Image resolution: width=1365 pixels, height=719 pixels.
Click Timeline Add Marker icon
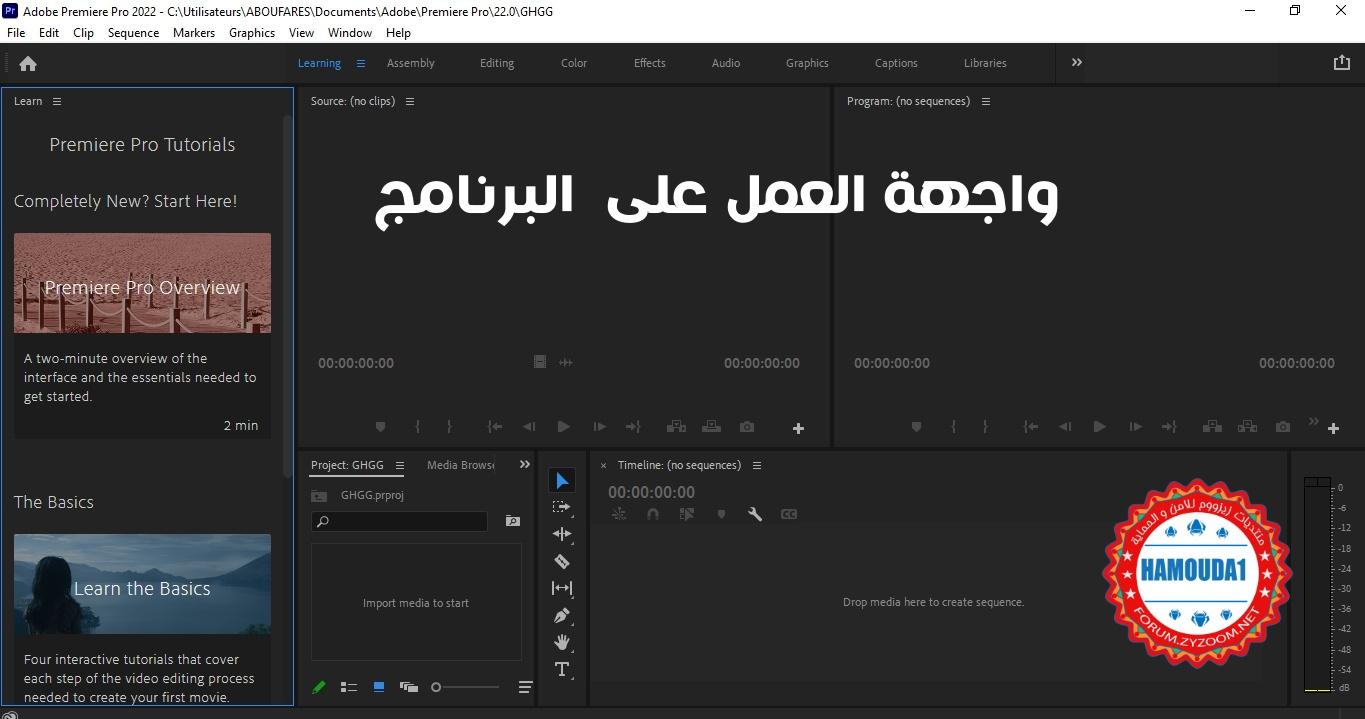pyautogui.click(x=721, y=514)
